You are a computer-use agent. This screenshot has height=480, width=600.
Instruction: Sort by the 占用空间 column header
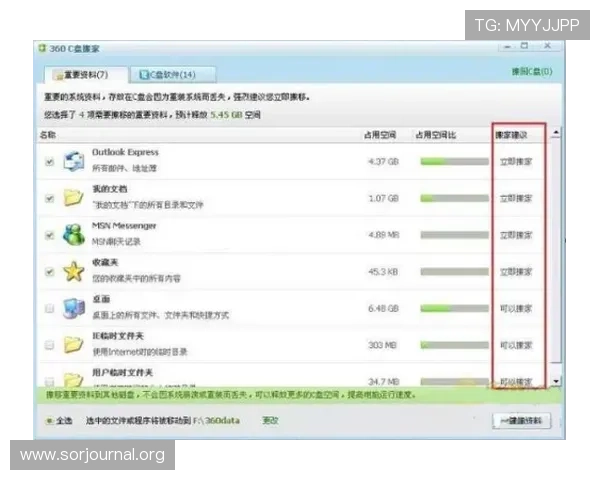click(x=380, y=135)
